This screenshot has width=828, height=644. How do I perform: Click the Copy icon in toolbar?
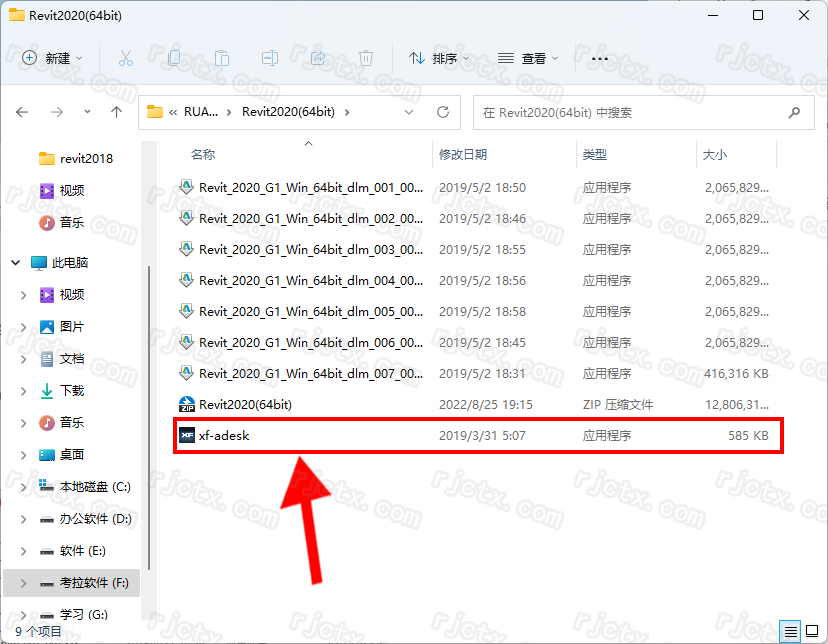click(x=174, y=59)
